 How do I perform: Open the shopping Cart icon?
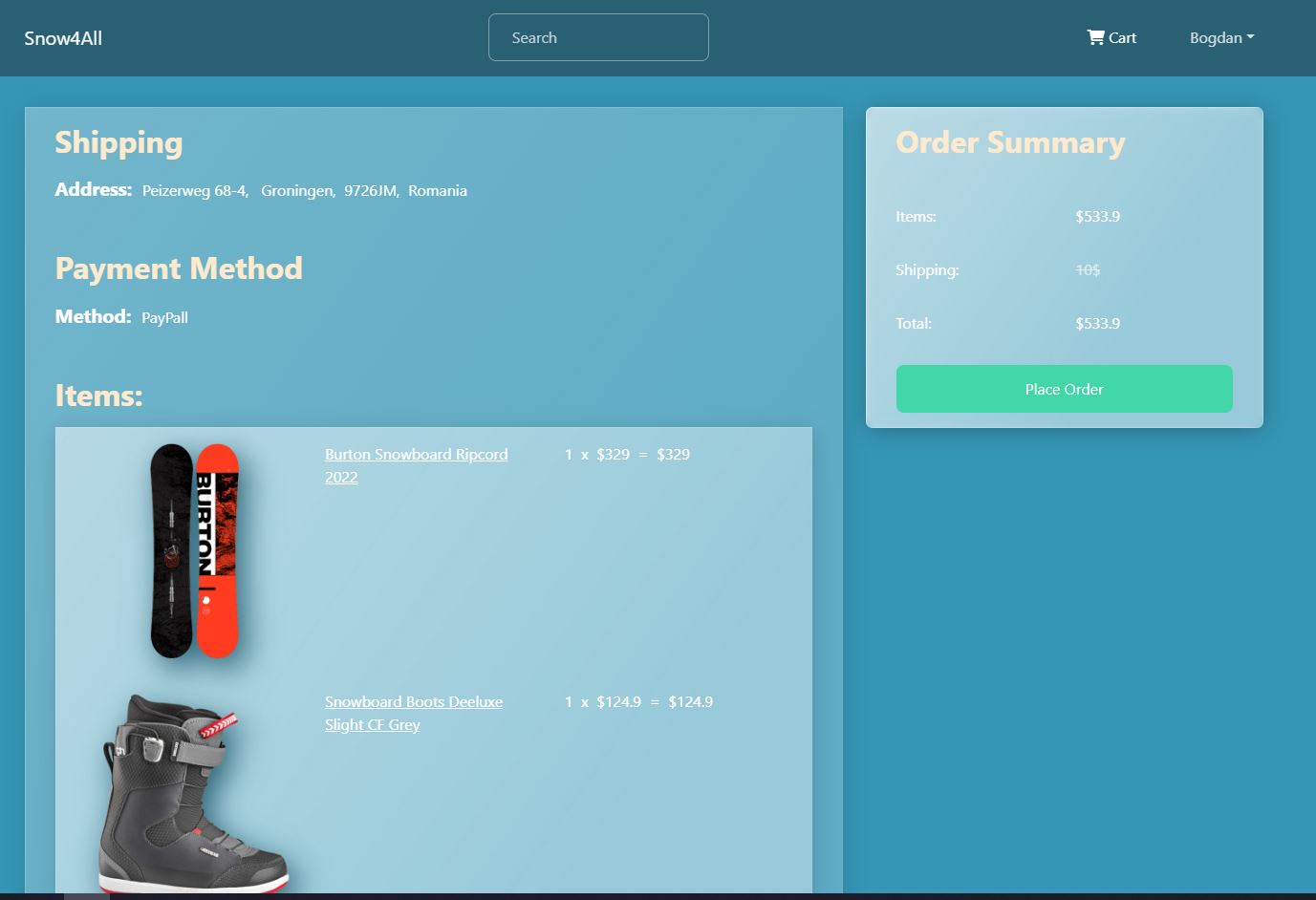pos(1096,37)
